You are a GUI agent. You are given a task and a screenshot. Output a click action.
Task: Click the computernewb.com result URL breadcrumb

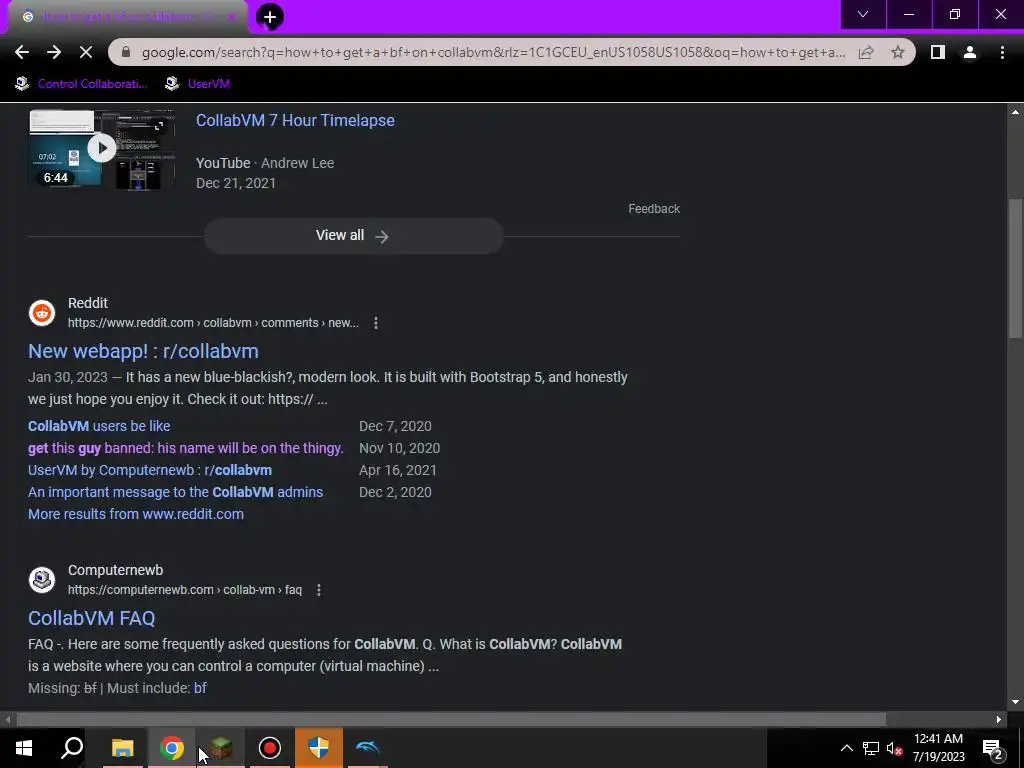point(185,590)
